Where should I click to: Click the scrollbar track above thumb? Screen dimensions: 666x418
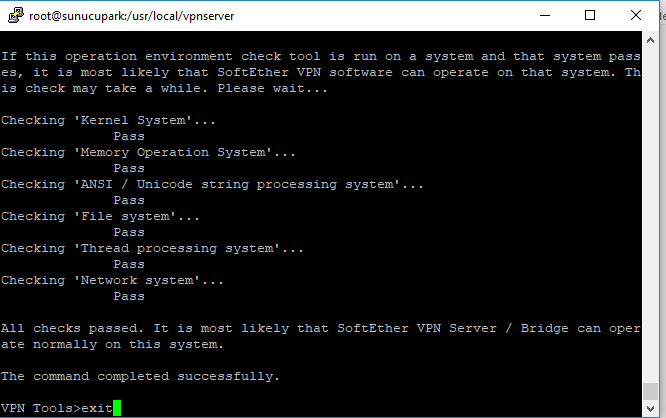coord(650,212)
